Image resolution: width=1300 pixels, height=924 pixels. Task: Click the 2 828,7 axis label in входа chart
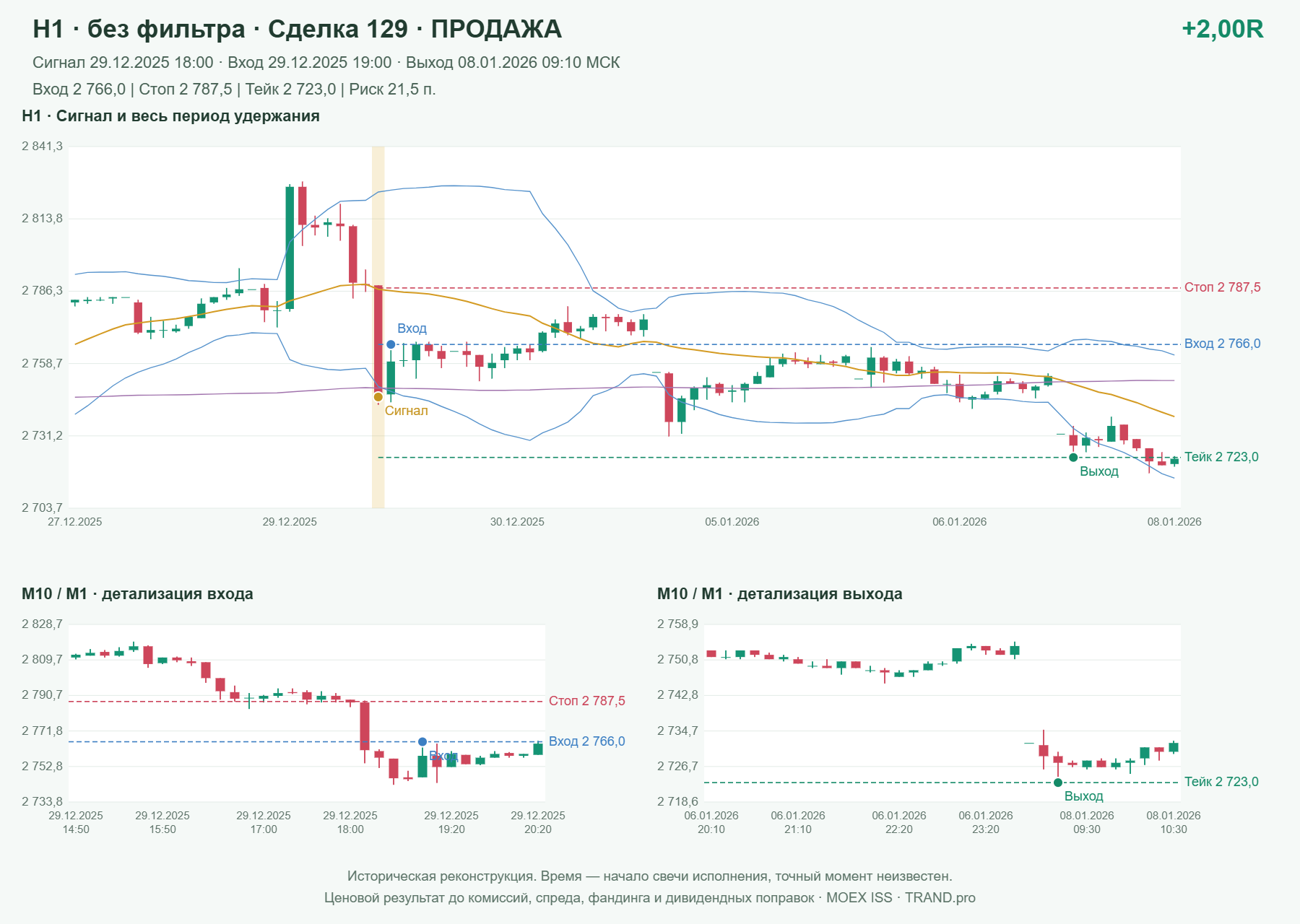42,624
